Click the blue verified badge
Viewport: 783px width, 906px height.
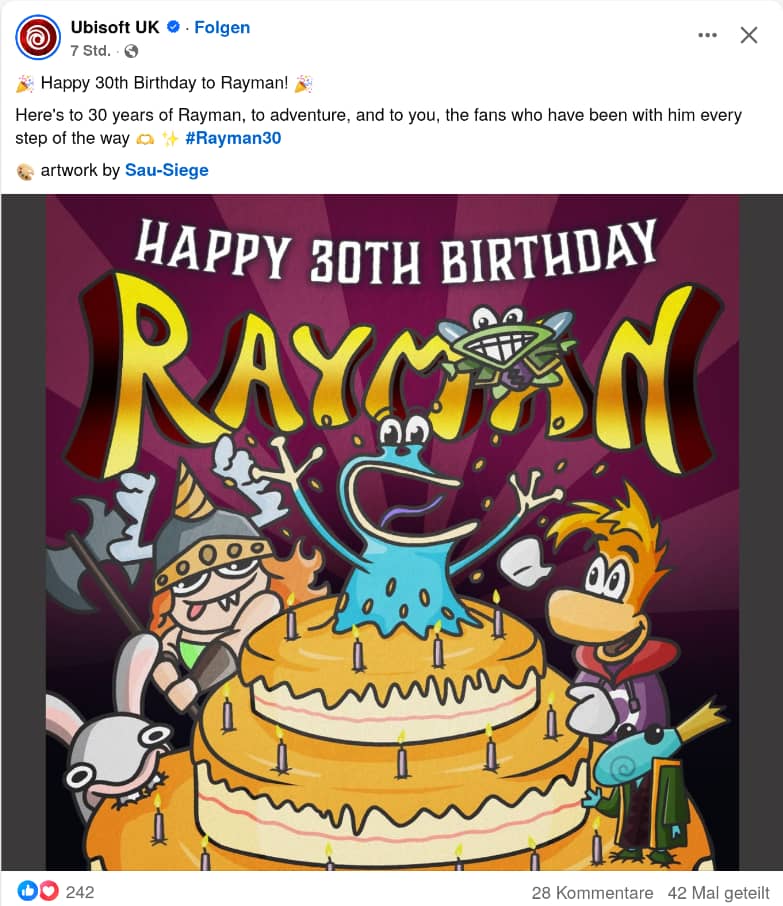[x=173, y=27]
